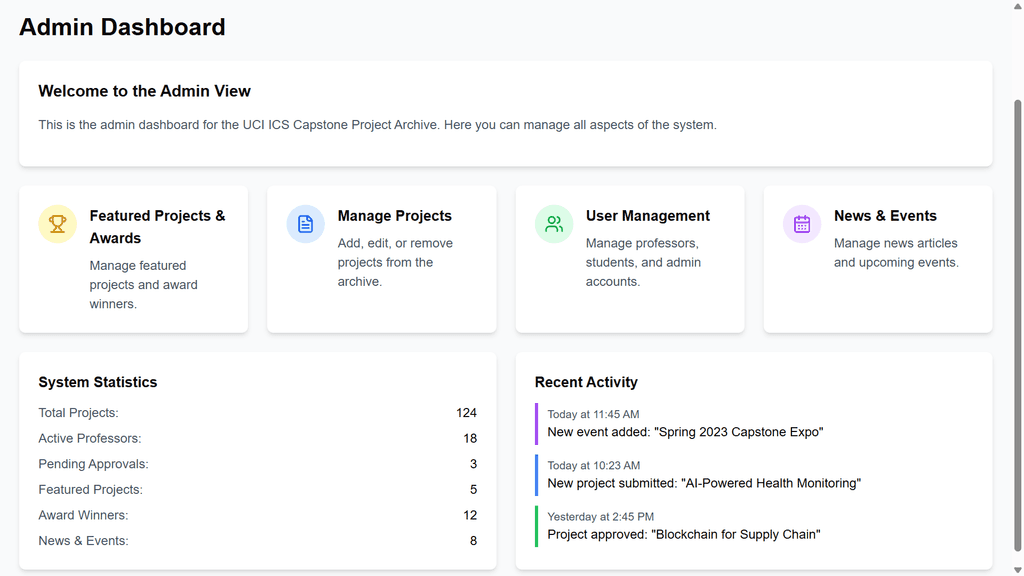The image size is (1024, 576).
Task: Select the "Spring 2023 Capstone Expo" activity entry
Action: 684,432
